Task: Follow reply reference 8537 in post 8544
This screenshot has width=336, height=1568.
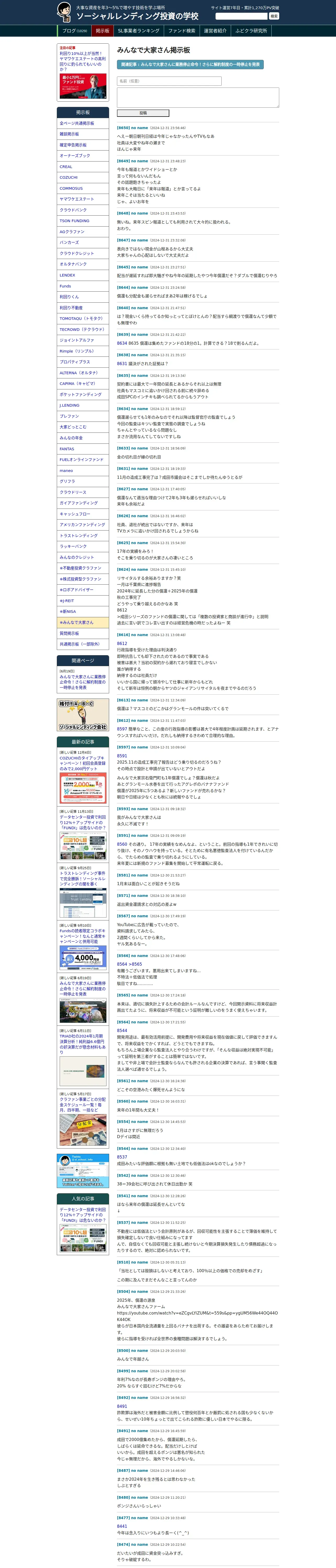Action: pyautogui.click(x=122, y=1157)
